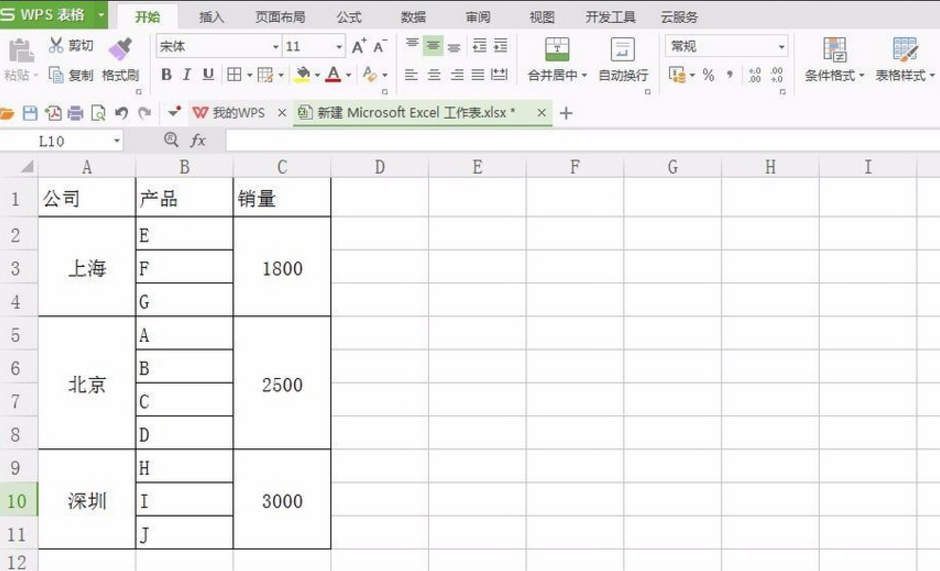The image size is (940, 571).
Task: Toggle bold formatting B
Action: coord(167,75)
